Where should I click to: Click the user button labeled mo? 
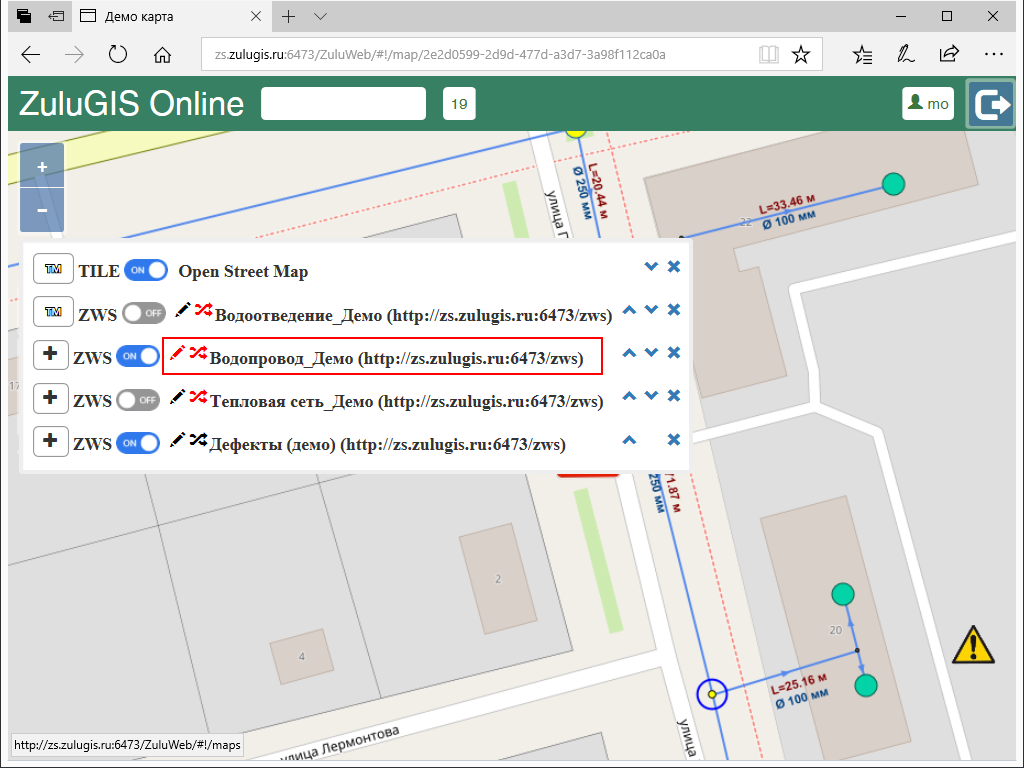[927, 104]
